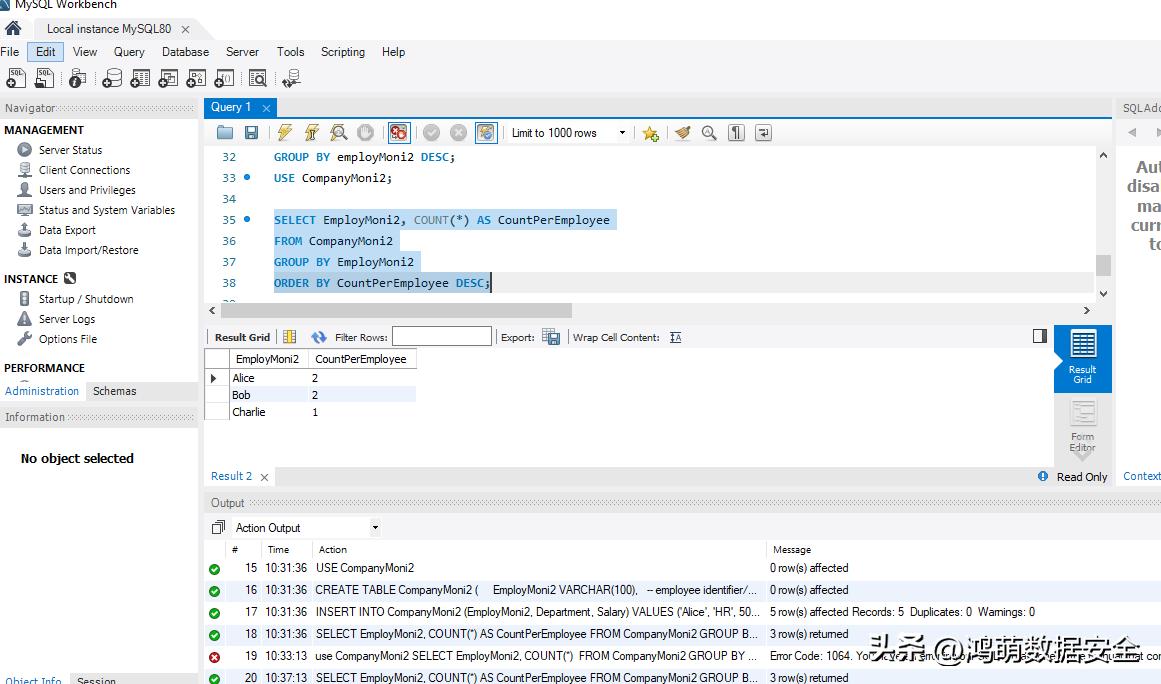Switch to the Administration tab
1161x684 pixels.
(x=41, y=391)
